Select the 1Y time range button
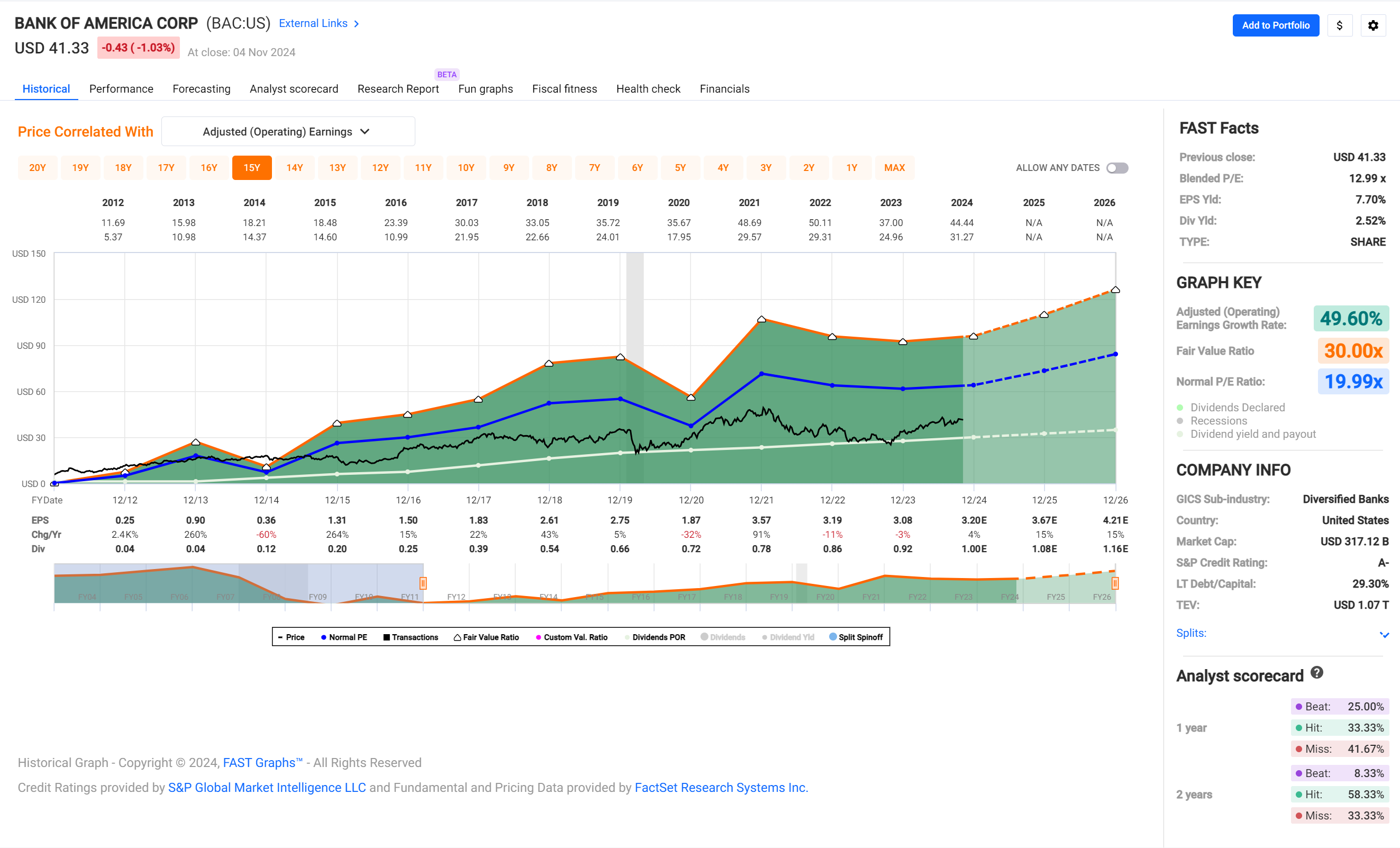The image size is (1400, 848). (x=851, y=168)
